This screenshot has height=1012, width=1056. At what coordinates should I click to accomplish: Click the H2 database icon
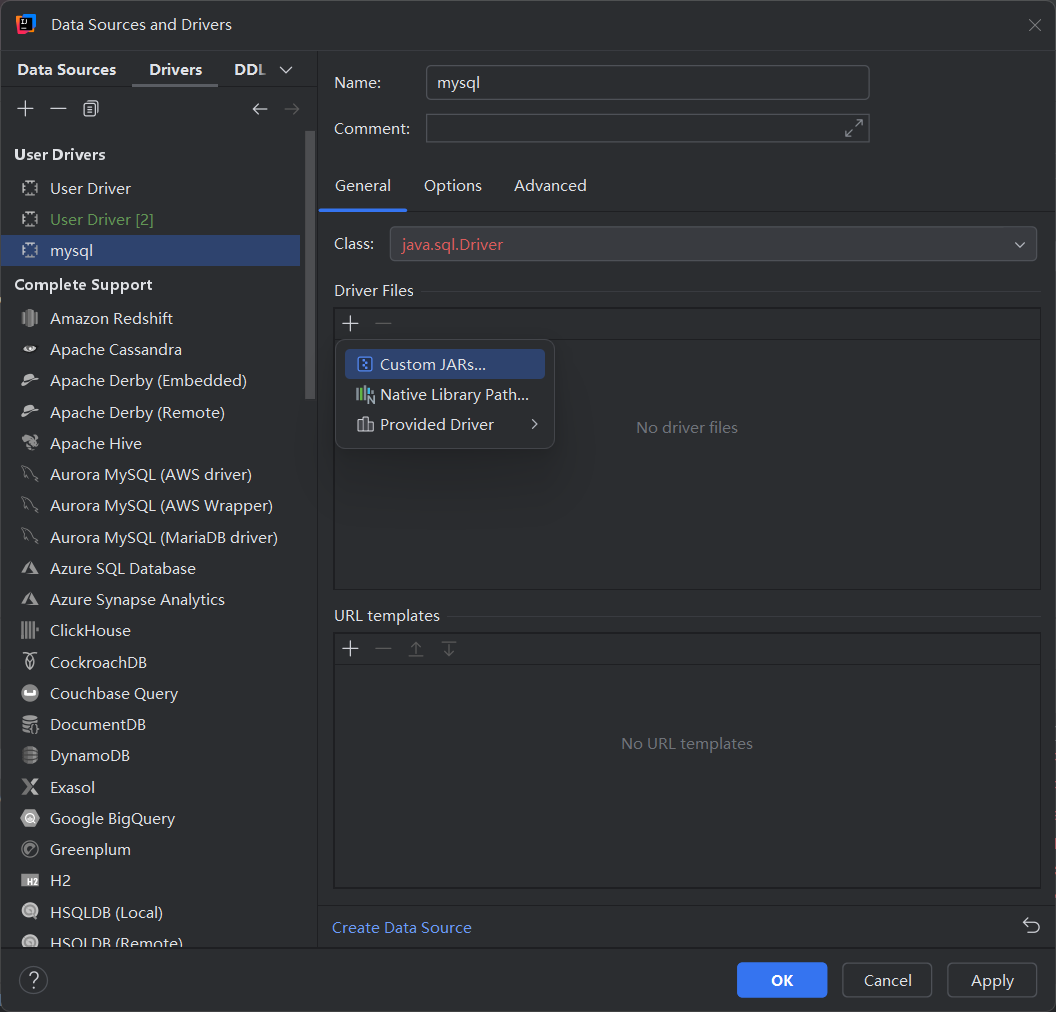[x=30, y=881]
